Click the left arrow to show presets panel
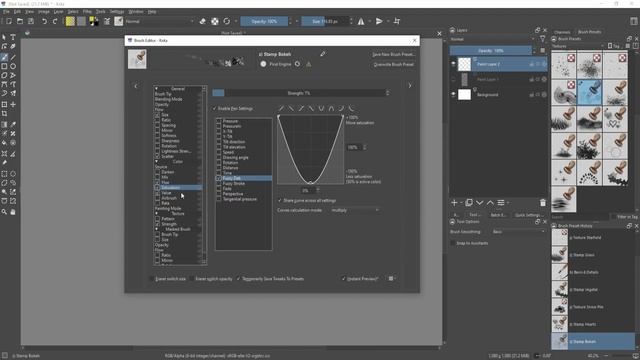 pos(136,86)
